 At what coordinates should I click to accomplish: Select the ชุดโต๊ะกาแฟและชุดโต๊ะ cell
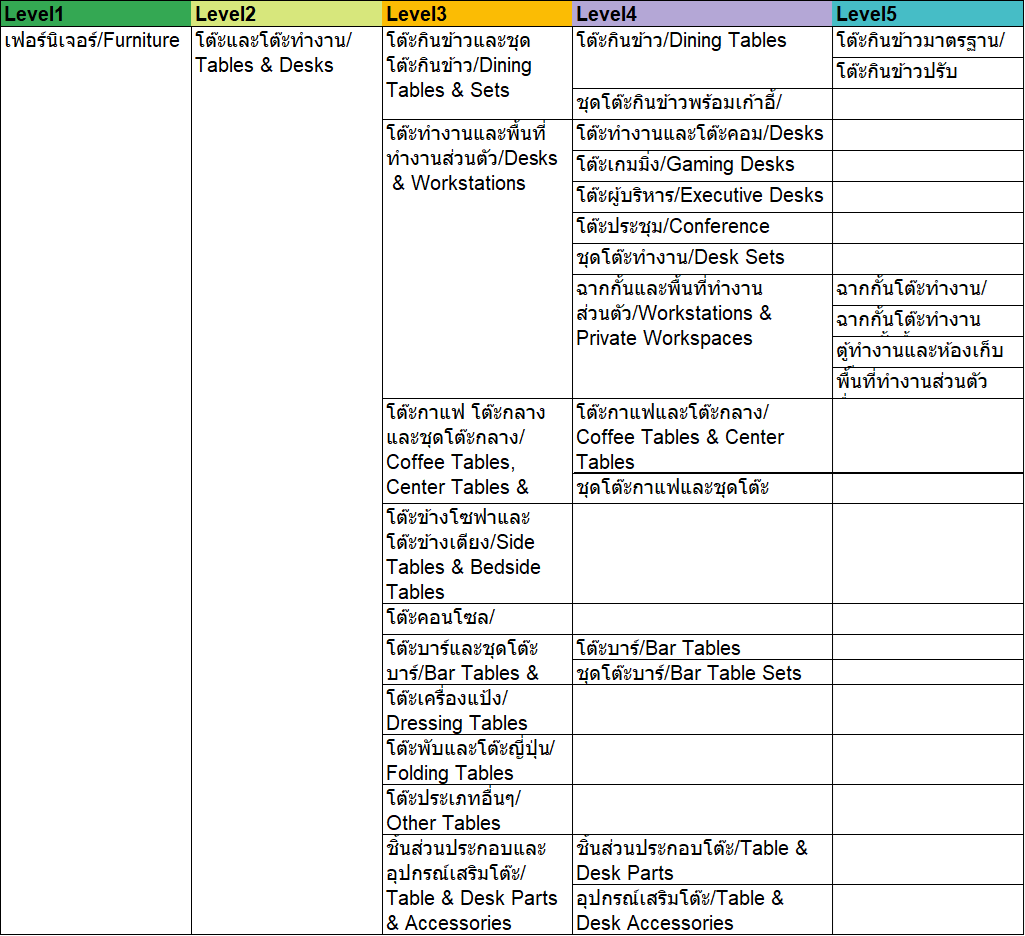pos(702,488)
